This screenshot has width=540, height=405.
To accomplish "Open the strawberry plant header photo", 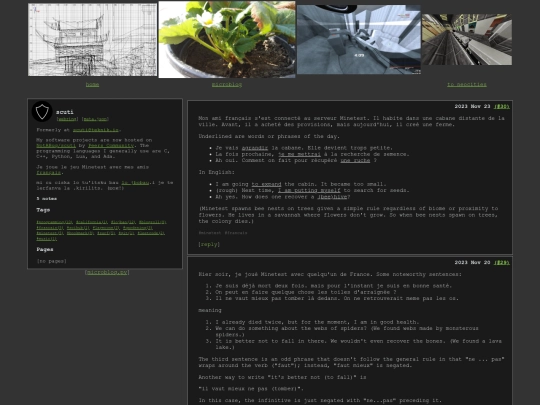I will click(227, 40).
